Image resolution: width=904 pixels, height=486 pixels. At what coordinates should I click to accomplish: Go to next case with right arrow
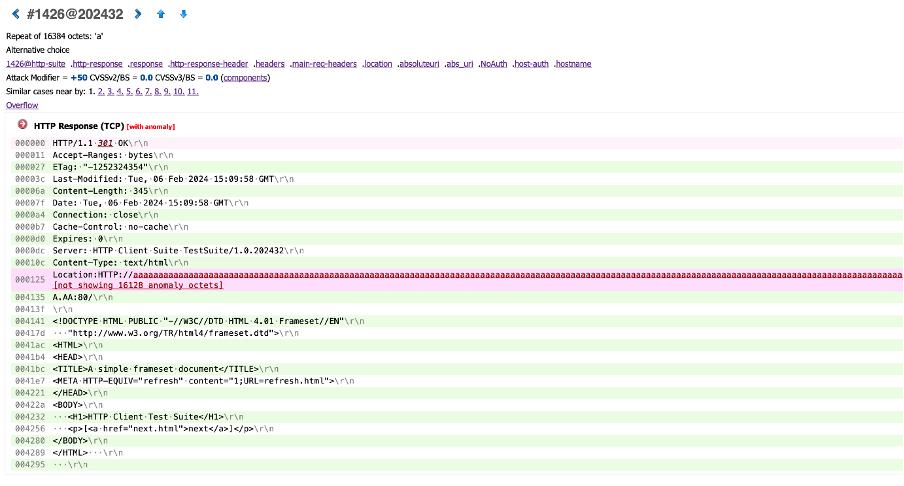click(138, 14)
